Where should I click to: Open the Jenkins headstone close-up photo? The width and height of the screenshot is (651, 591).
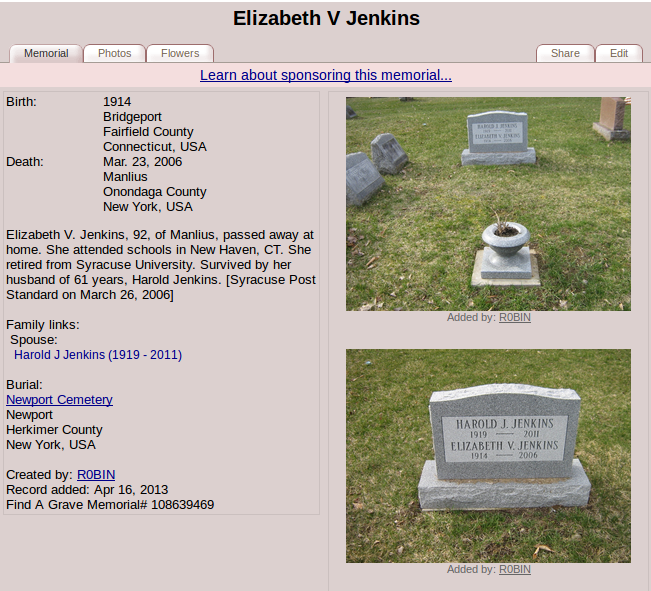(x=488, y=455)
